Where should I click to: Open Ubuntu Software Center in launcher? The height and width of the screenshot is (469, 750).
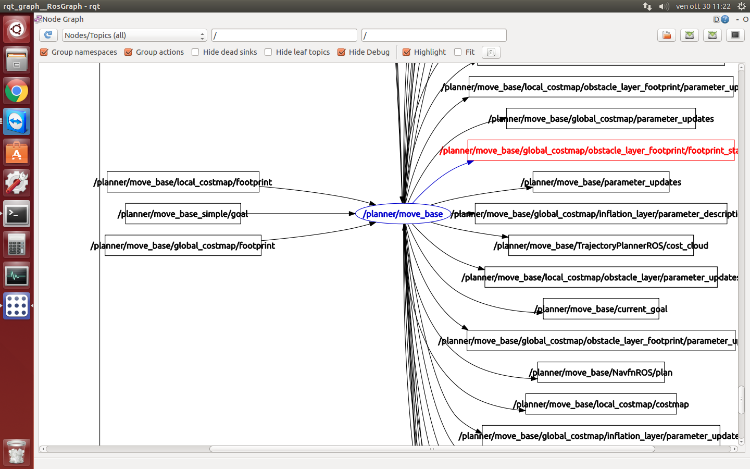[16, 153]
